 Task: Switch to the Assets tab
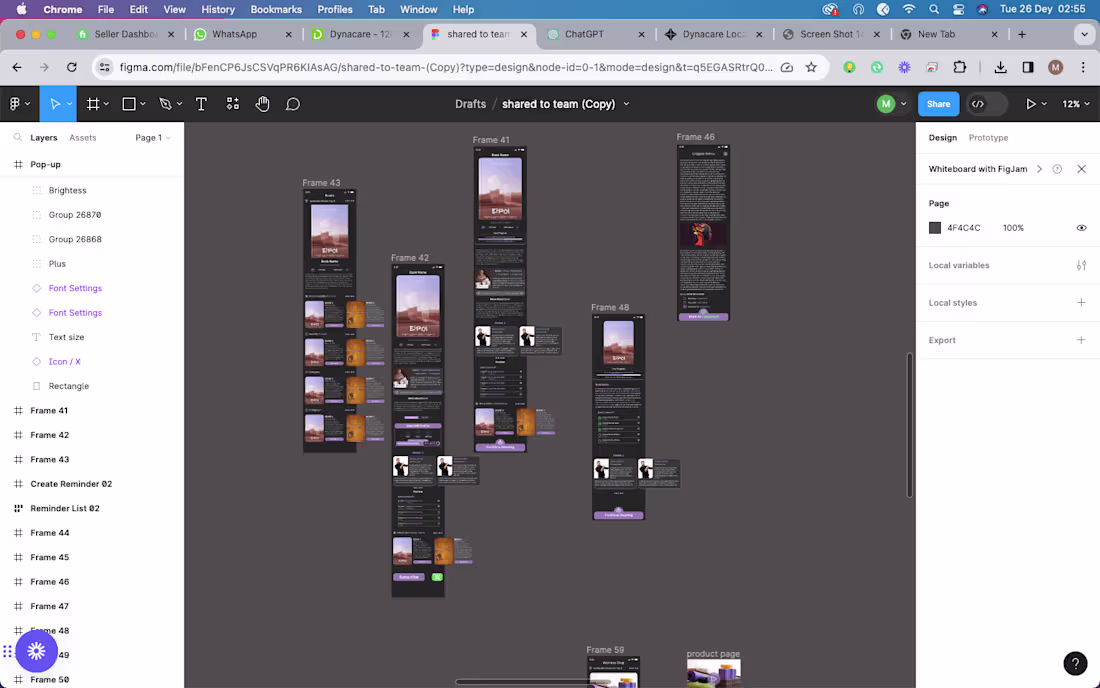[x=83, y=137]
